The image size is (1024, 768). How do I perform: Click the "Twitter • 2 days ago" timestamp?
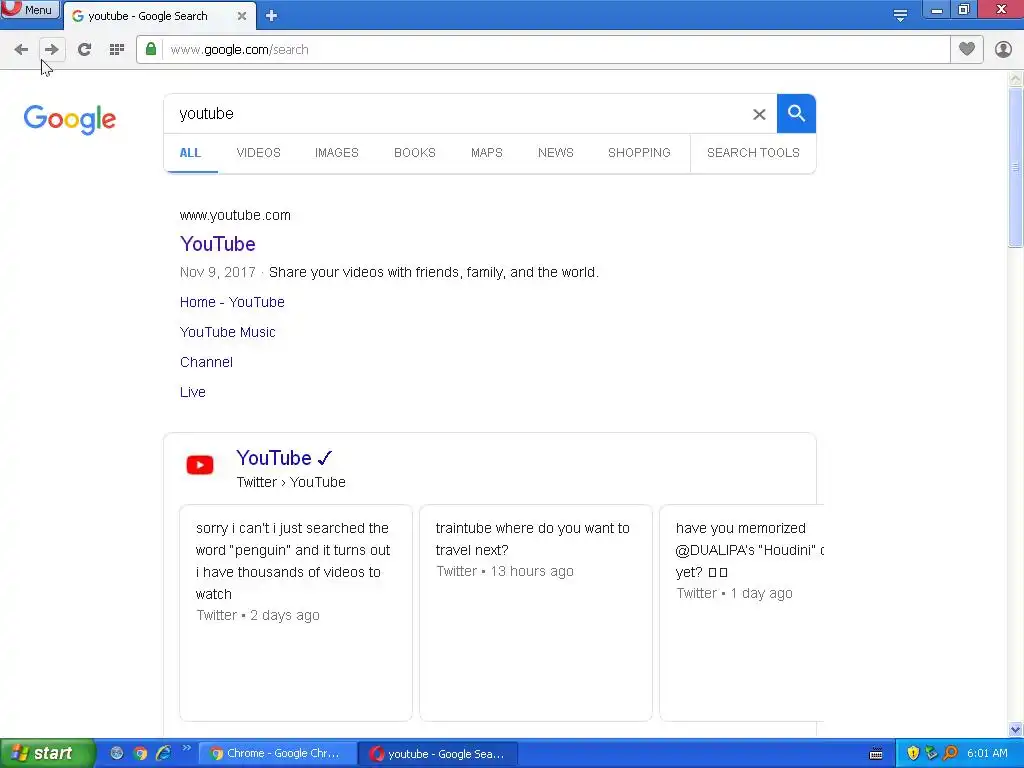pos(258,615)
